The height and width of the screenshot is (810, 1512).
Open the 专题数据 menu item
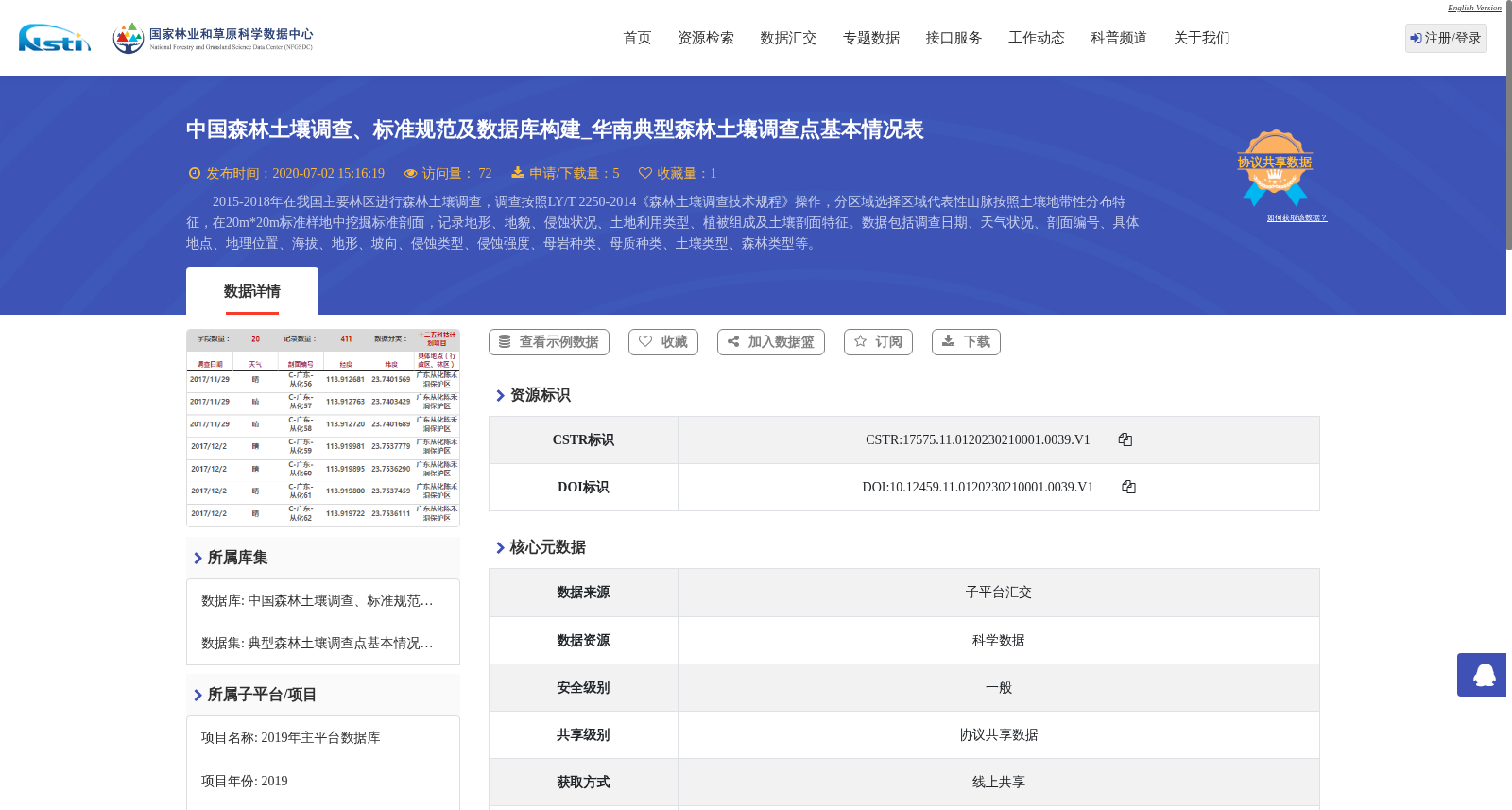[x=871, y=38]
